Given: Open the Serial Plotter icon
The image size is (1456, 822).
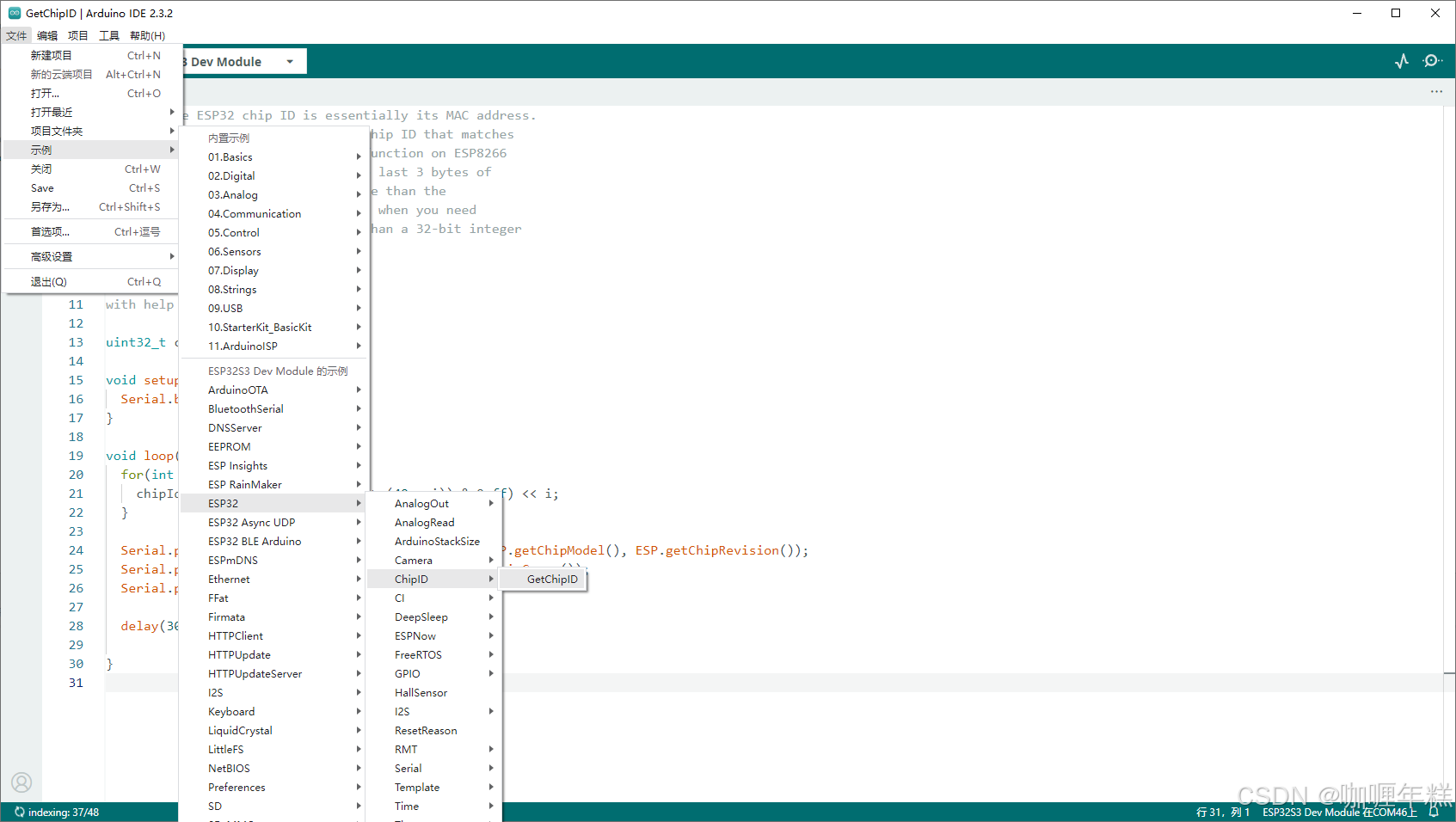Looking at the screenshot, I should click(1402, 61).
